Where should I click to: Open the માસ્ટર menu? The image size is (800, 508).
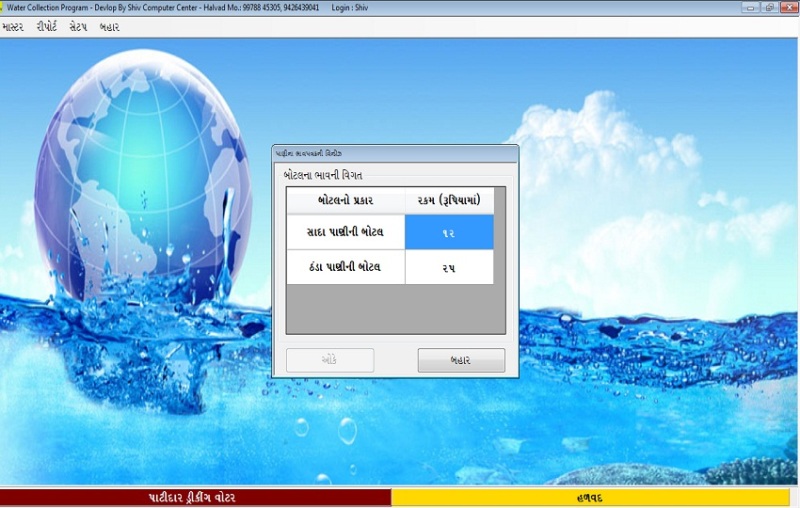14,27
